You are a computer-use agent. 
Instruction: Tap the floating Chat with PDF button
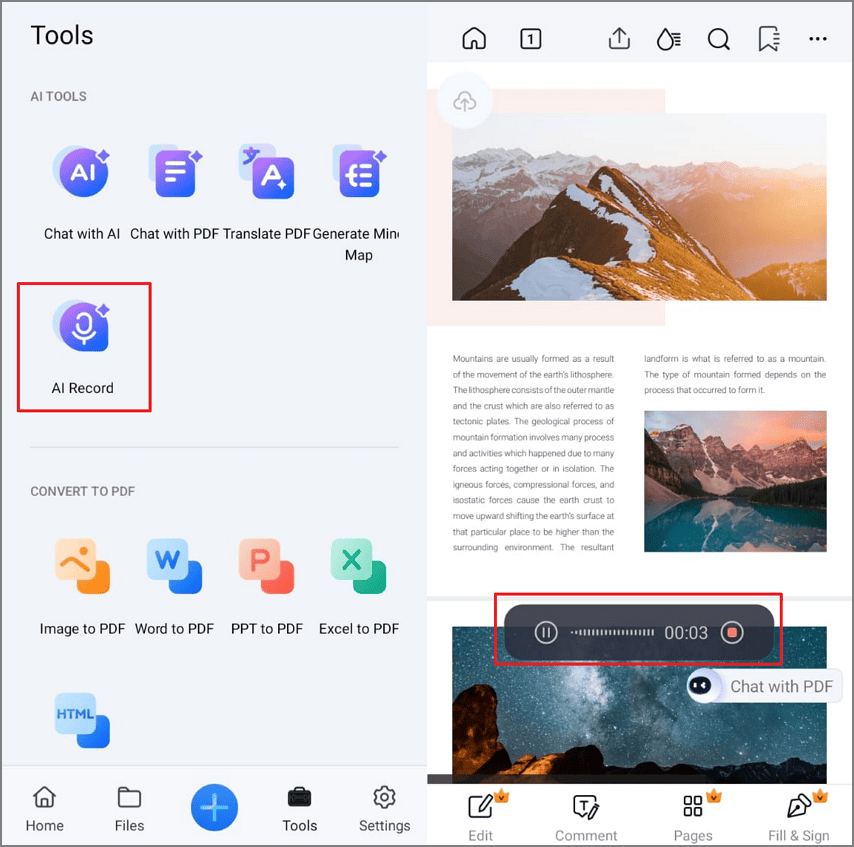pos(765,686)
